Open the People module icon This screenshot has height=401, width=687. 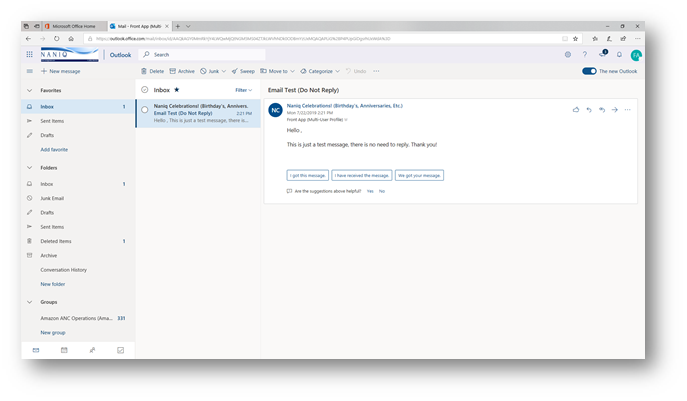coord(92,350)
